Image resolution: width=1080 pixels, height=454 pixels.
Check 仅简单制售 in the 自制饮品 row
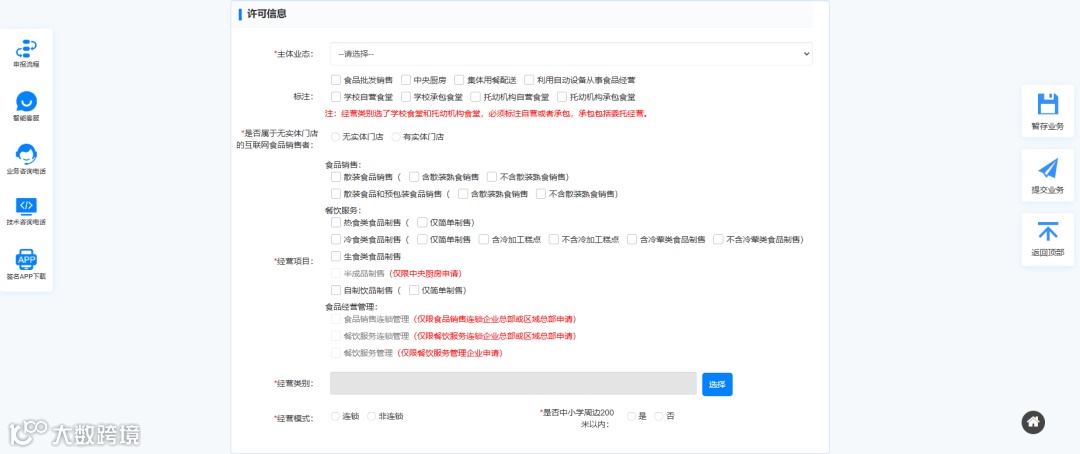[x=414, y=291]
